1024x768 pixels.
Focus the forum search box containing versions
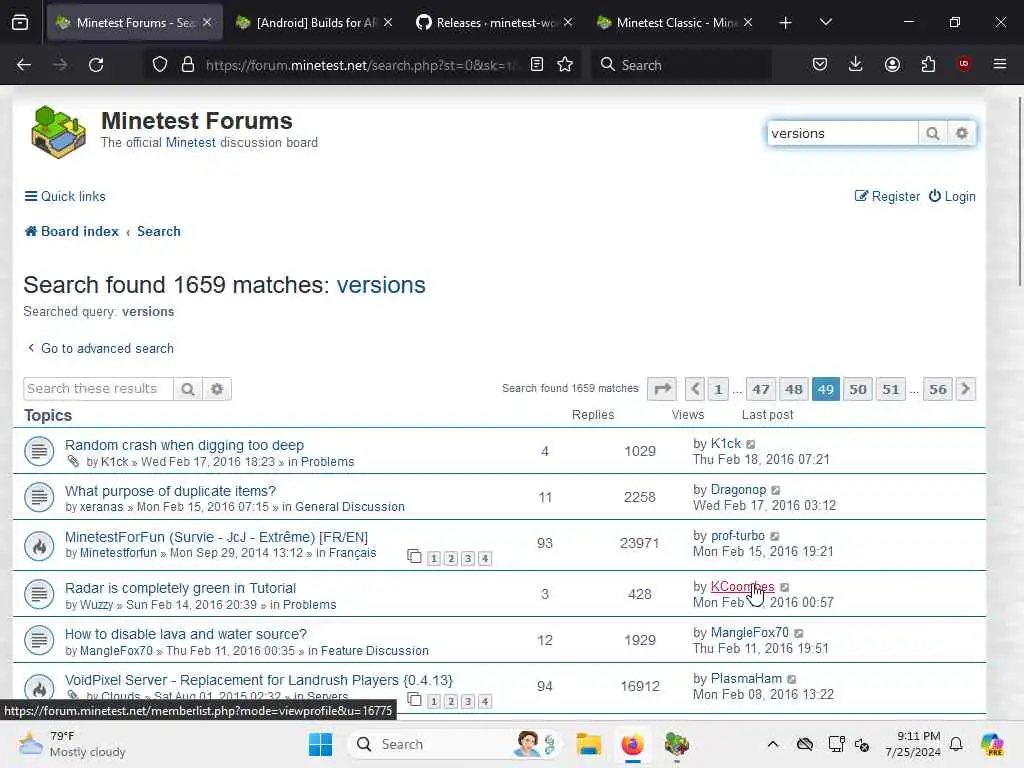click(x=842, y=133)
